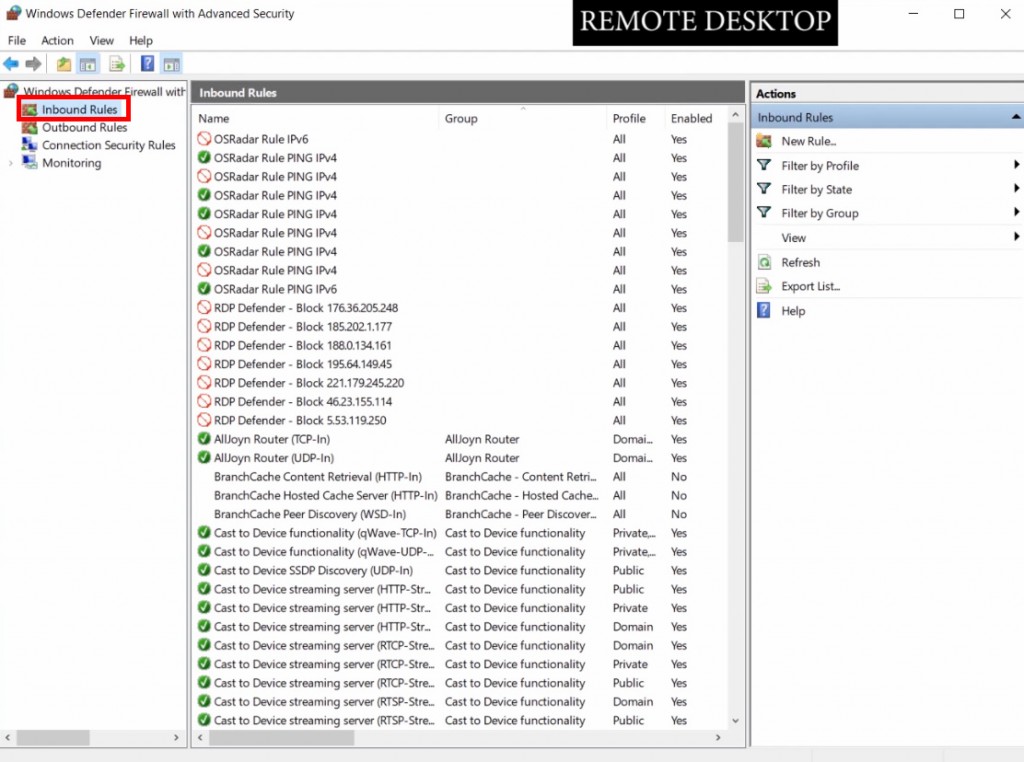Click the Back arrow toolbar icon
1024x762 pixels.
pos(11,64)
